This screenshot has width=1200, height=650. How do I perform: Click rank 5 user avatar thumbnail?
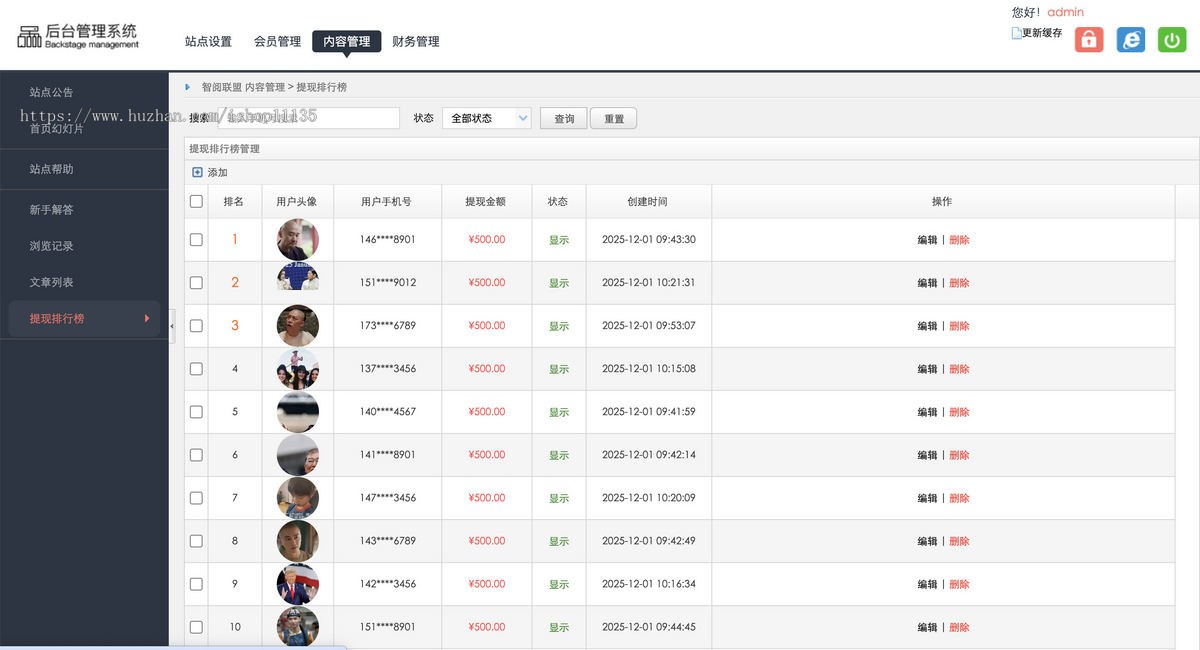point(297,411)
